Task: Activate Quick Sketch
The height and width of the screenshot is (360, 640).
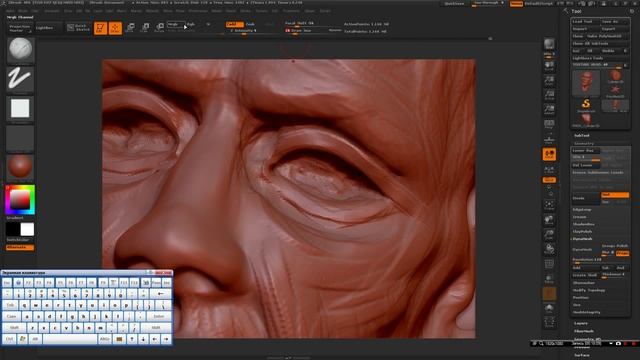Action: pos(78,28)
